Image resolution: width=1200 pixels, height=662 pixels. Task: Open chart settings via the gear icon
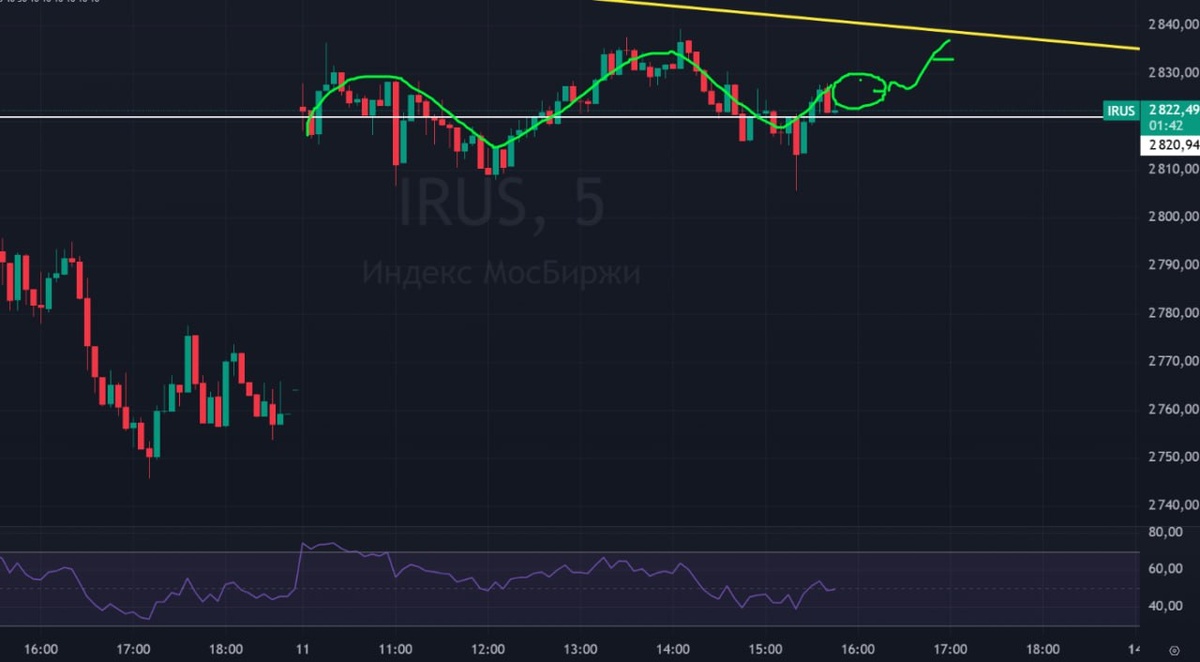click(1174, 650)
